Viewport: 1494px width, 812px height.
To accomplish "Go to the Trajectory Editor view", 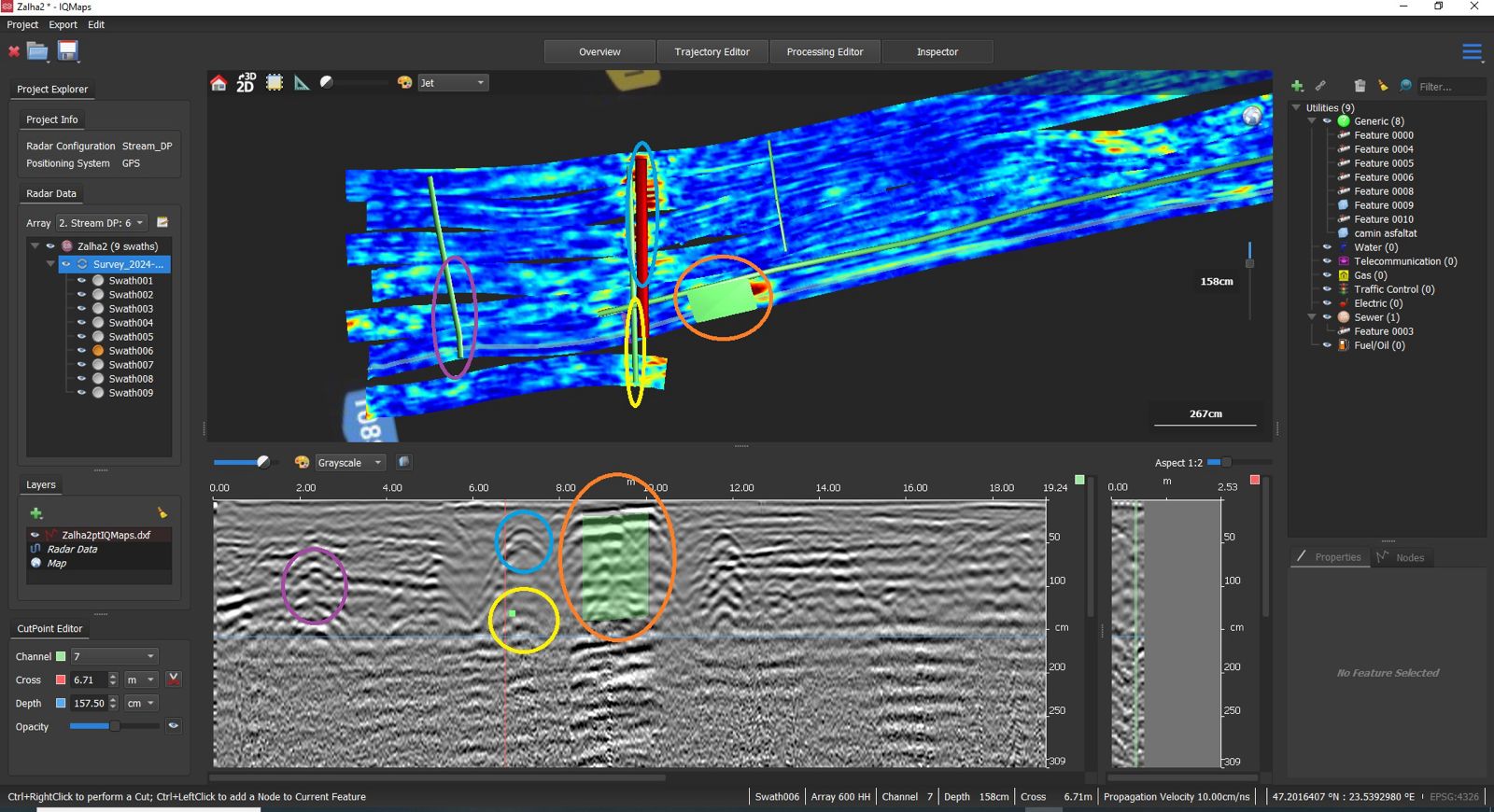I will point(712,52).
